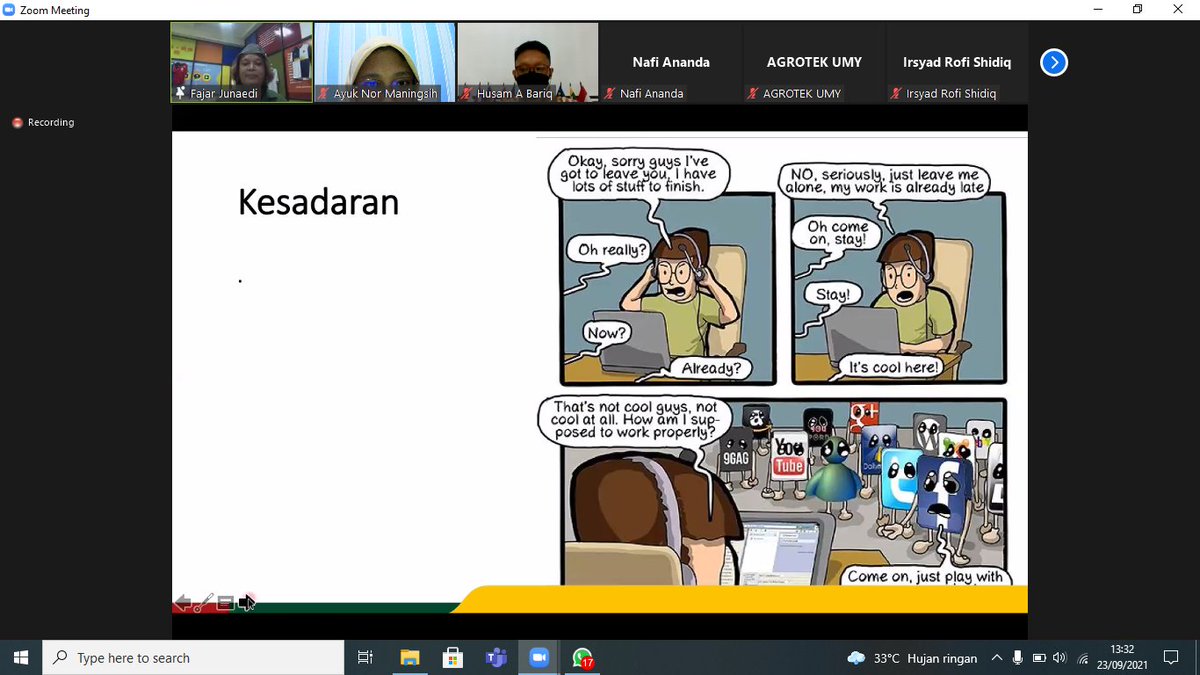This screenshot has width=1200, height=675.
Task: Click the pin icon beside Fajar Junaedi
Action: 180,93
